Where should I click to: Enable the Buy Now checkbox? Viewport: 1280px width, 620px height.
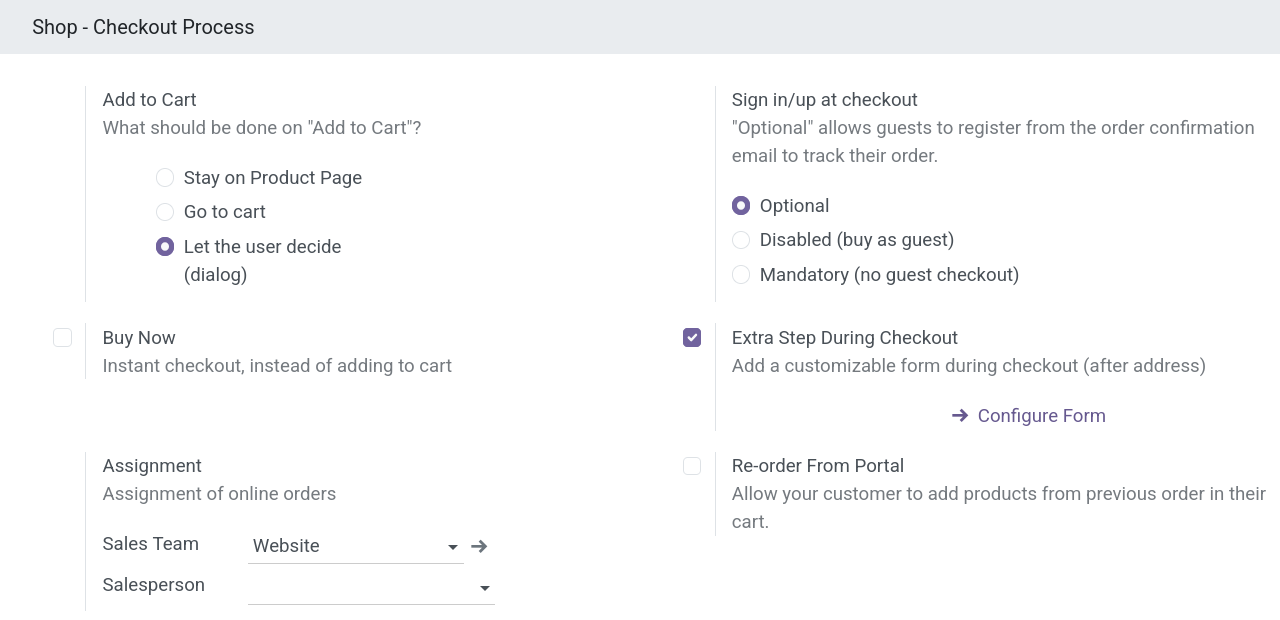tap(63, 338)
